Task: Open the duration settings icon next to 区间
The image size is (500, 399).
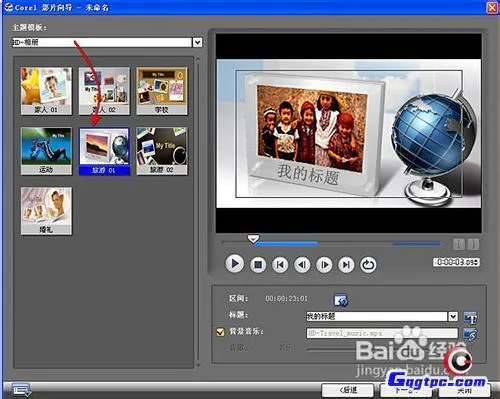Action: [x=341, y=299]
